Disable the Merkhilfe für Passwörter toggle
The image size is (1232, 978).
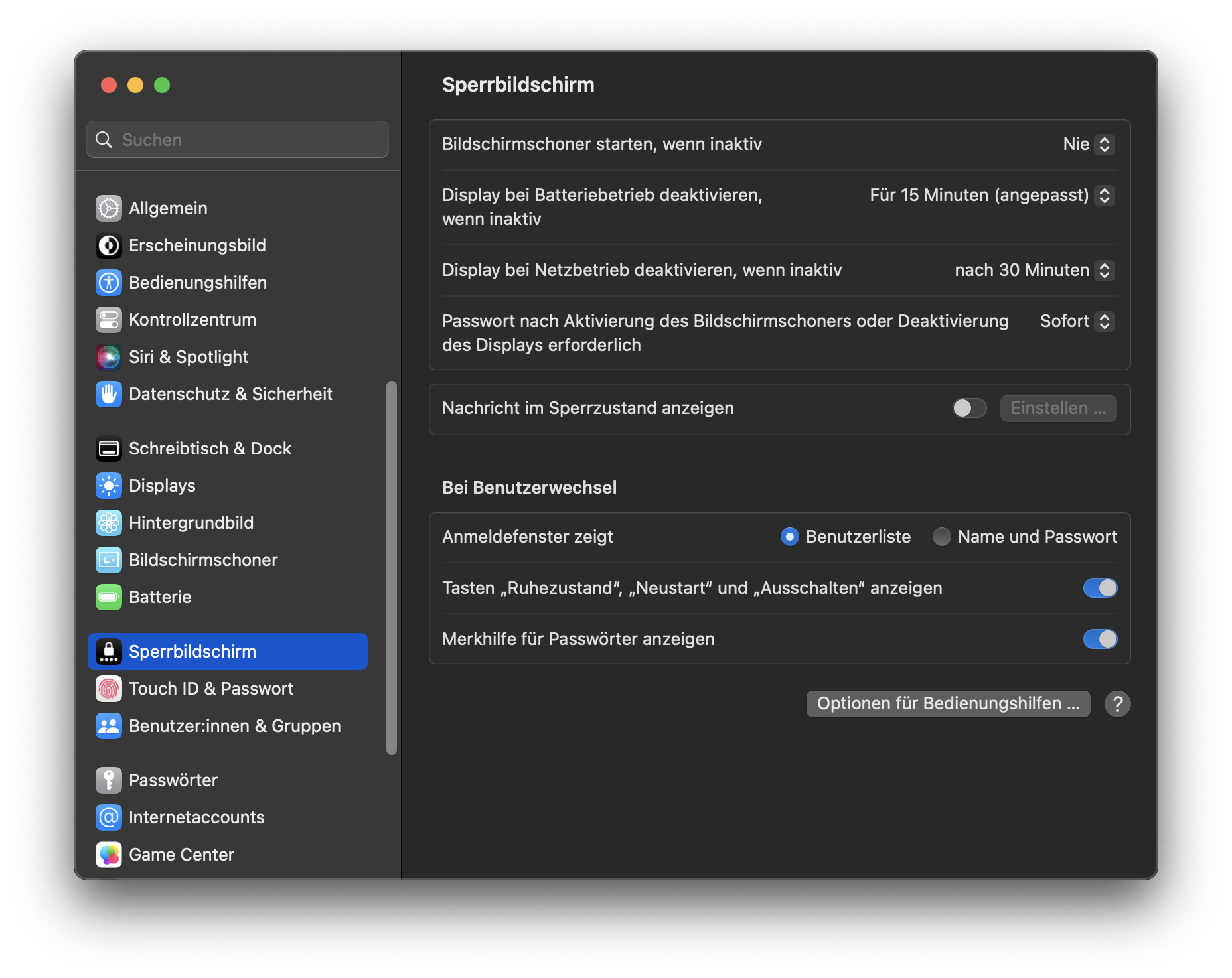coord(1100,639)
